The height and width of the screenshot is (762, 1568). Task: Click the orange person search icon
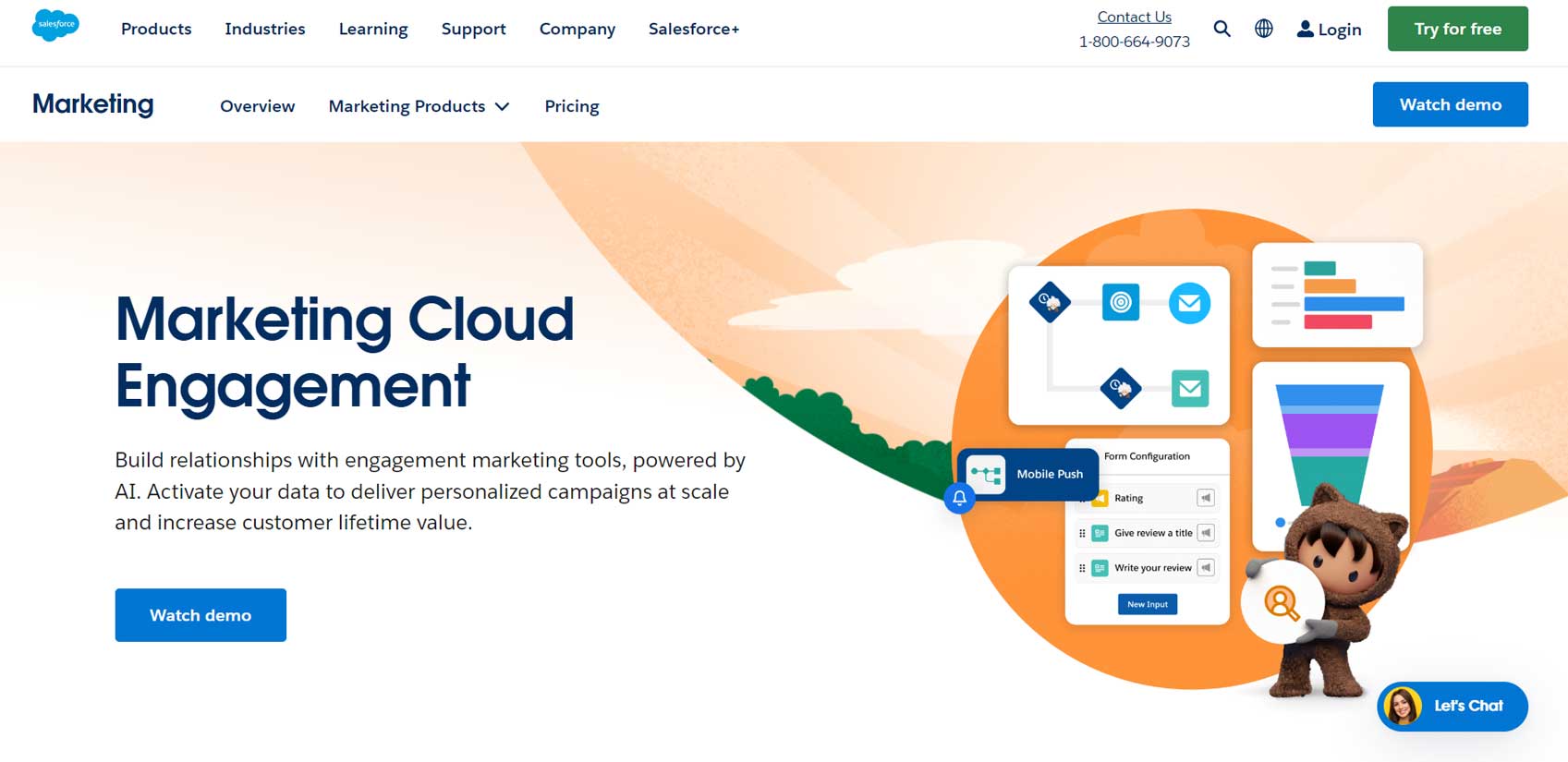pos(1282,603)
